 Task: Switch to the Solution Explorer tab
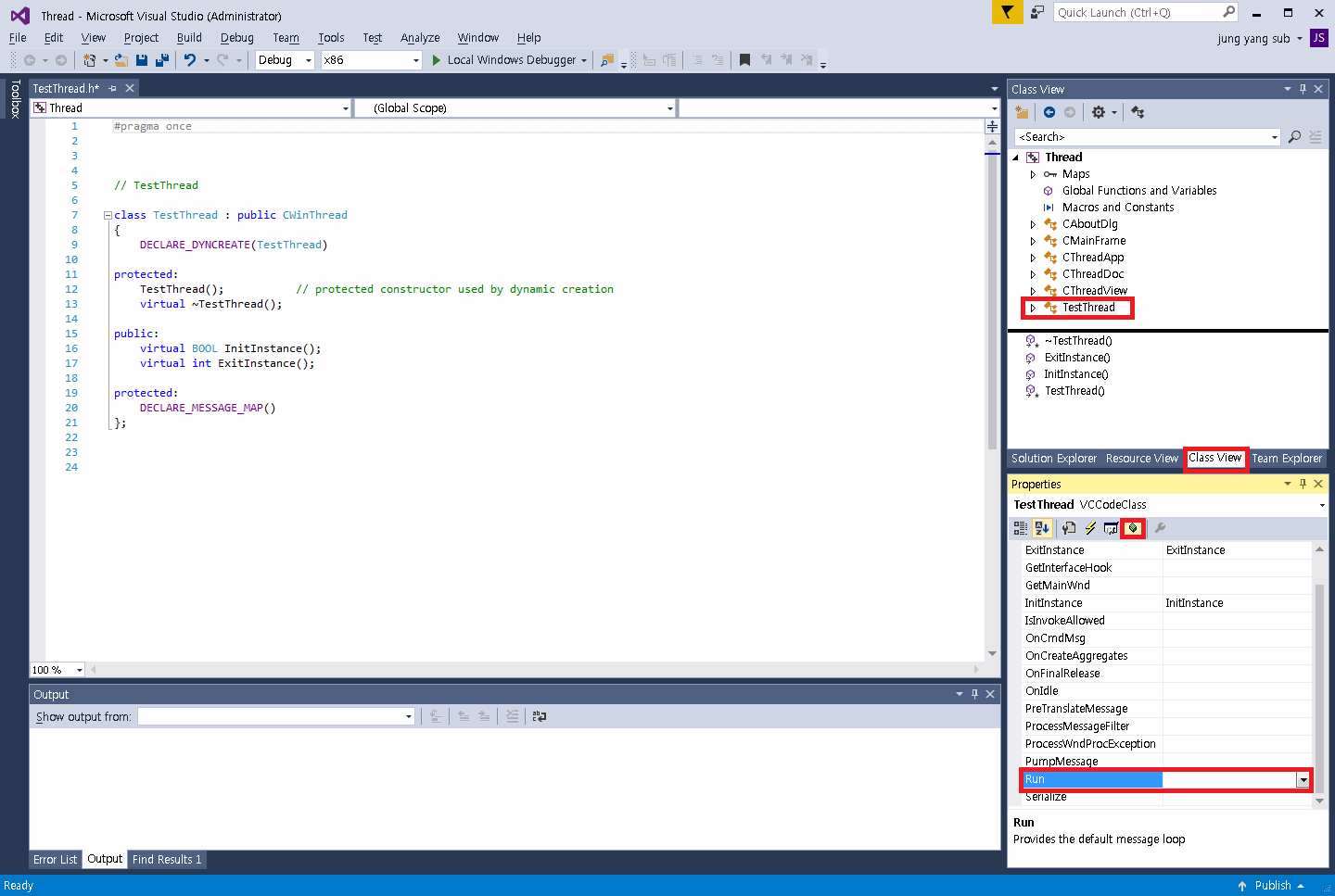(1054, 459)
